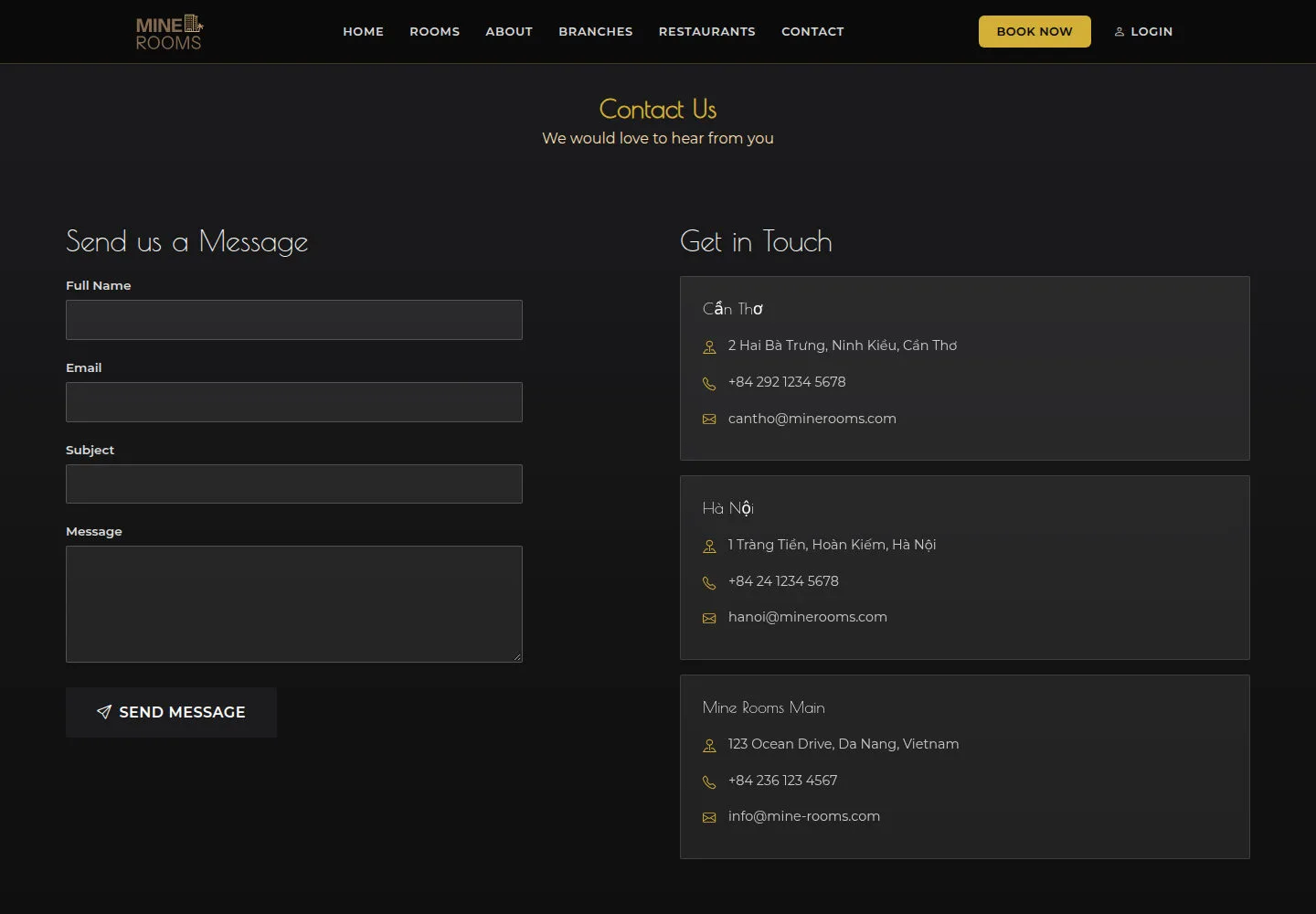The width and height of the screenshot is (1316, 914).
Task: Click the Mine Rooms Main heading
Action: click(x=764, y=707)
